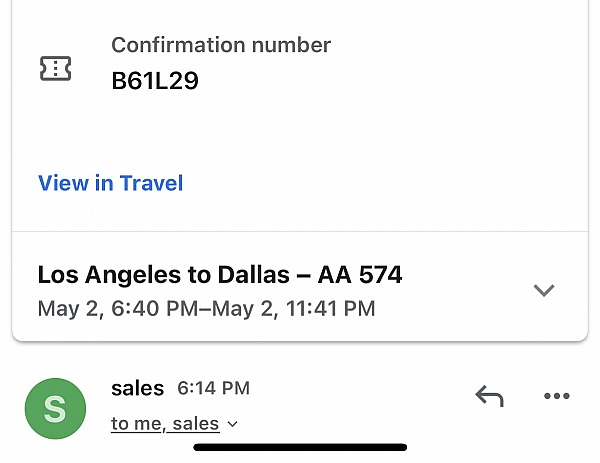
Task: Expand recipient details with the small chevron
Action: [x=232, y=424]
